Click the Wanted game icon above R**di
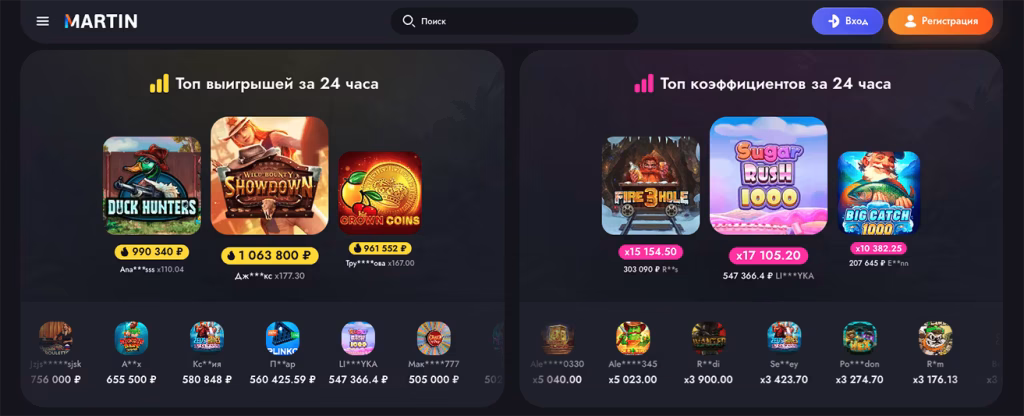 coord(709,338)
